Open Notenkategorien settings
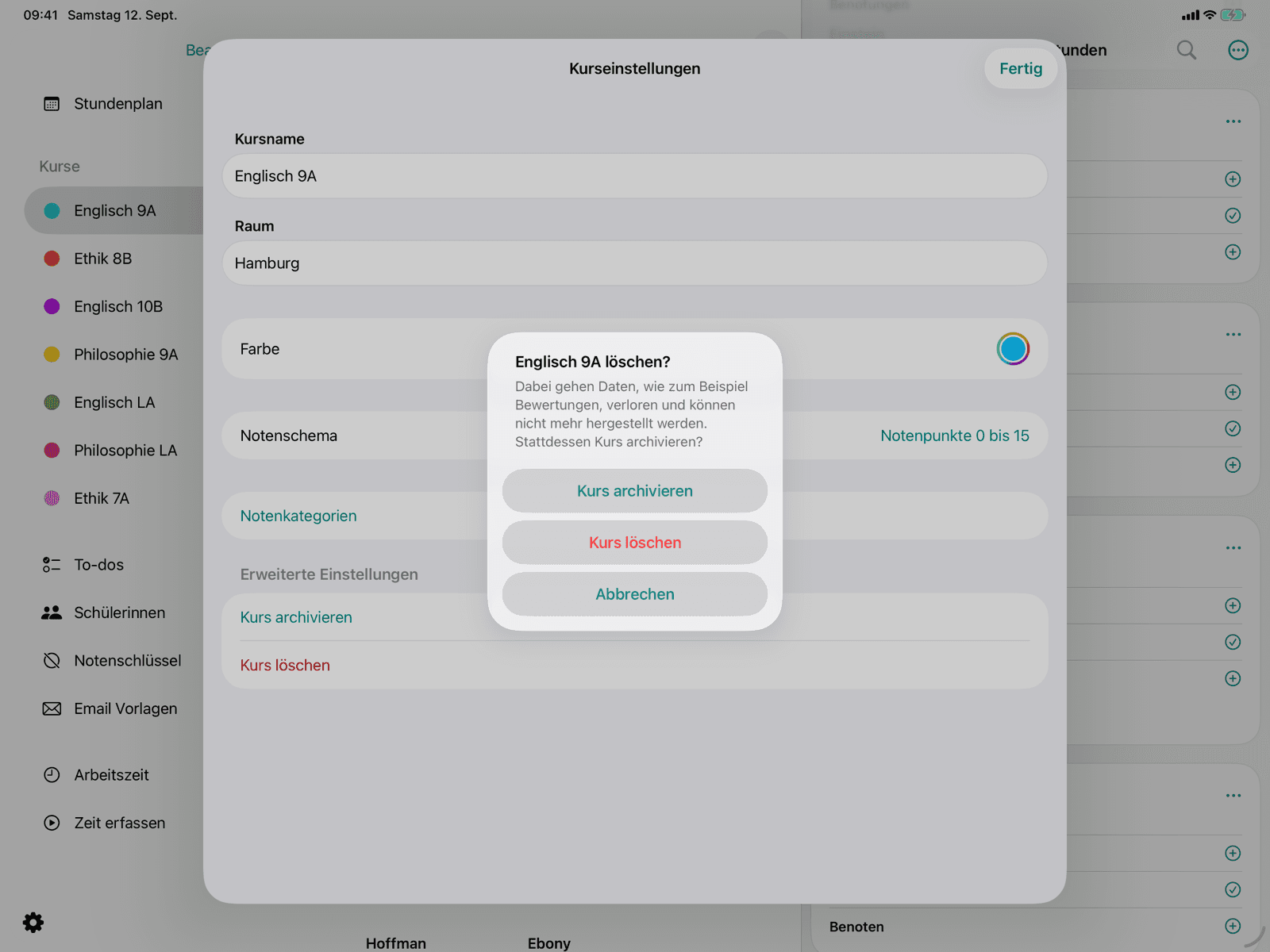1270x952 pixels. coord(635,516)
